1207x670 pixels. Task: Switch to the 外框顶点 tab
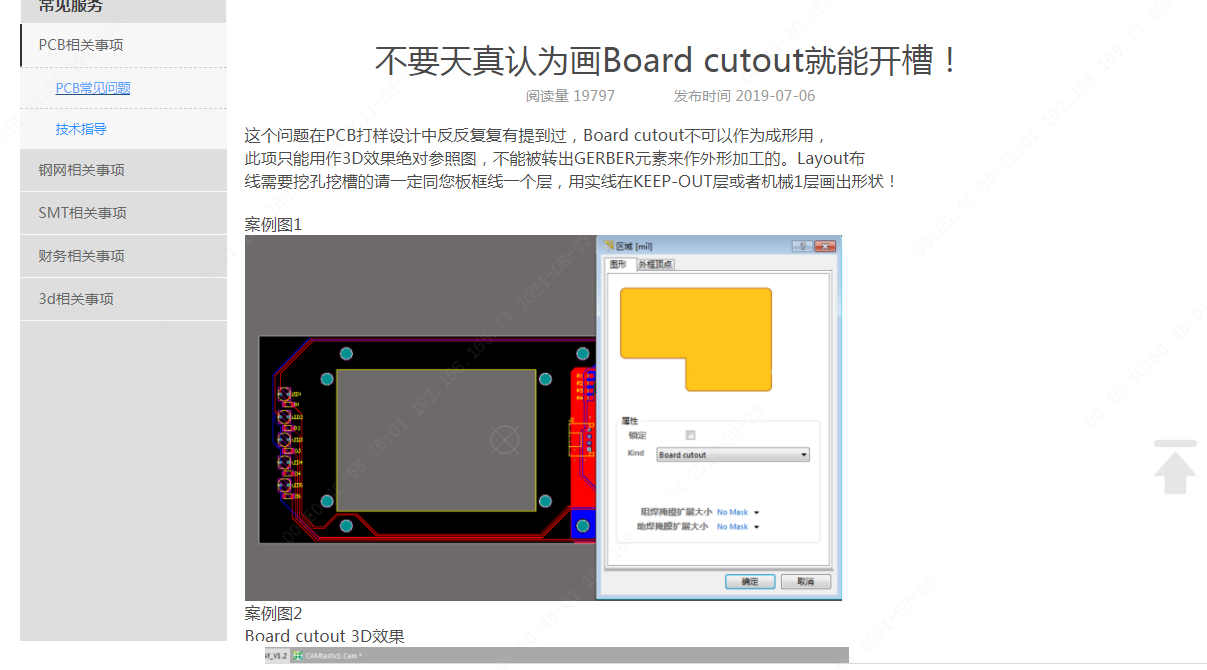655,264
